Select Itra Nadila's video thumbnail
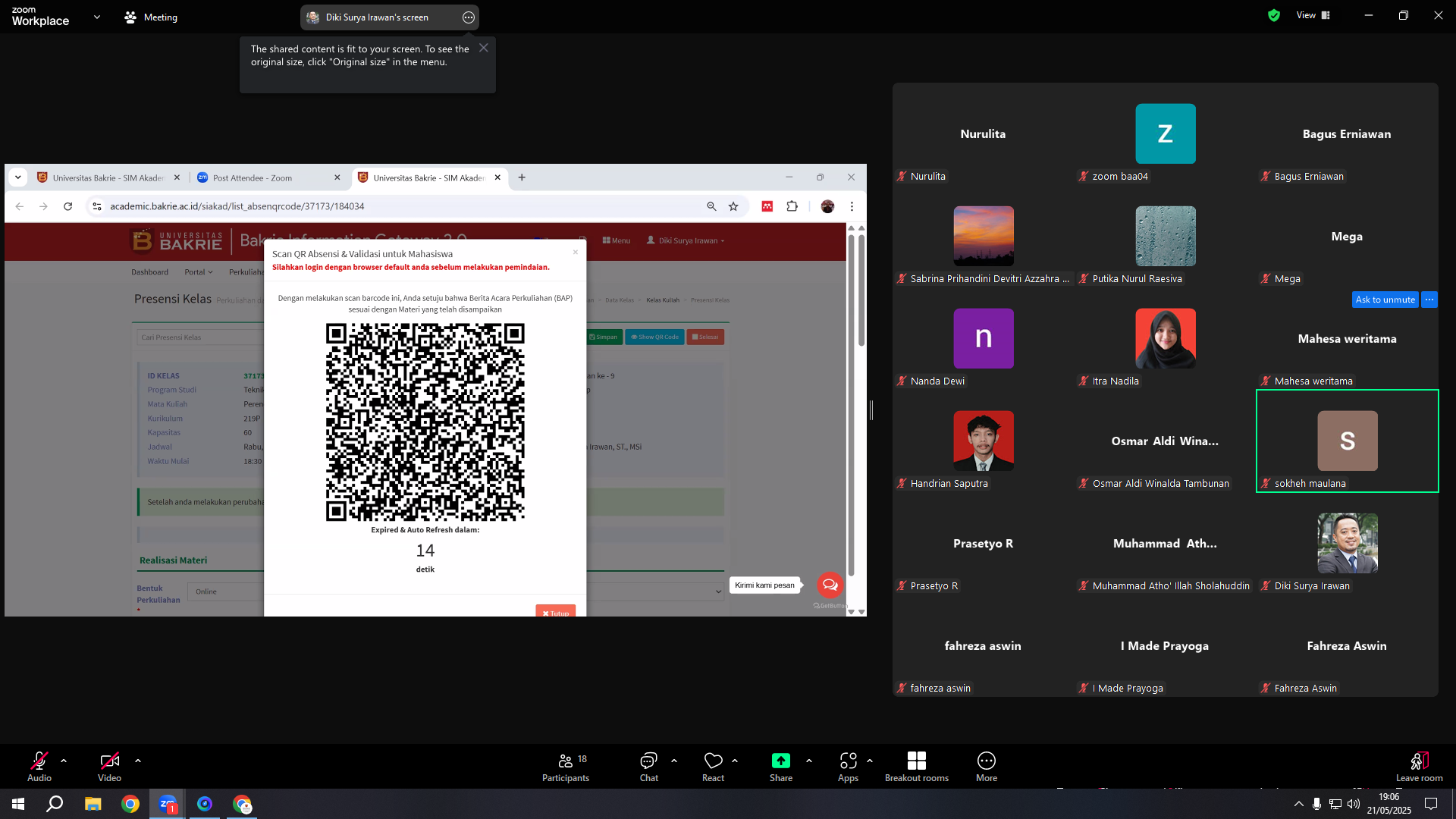Viewport: 1456px width, 819px height. pyautogui.click(x=1166, y=338)
